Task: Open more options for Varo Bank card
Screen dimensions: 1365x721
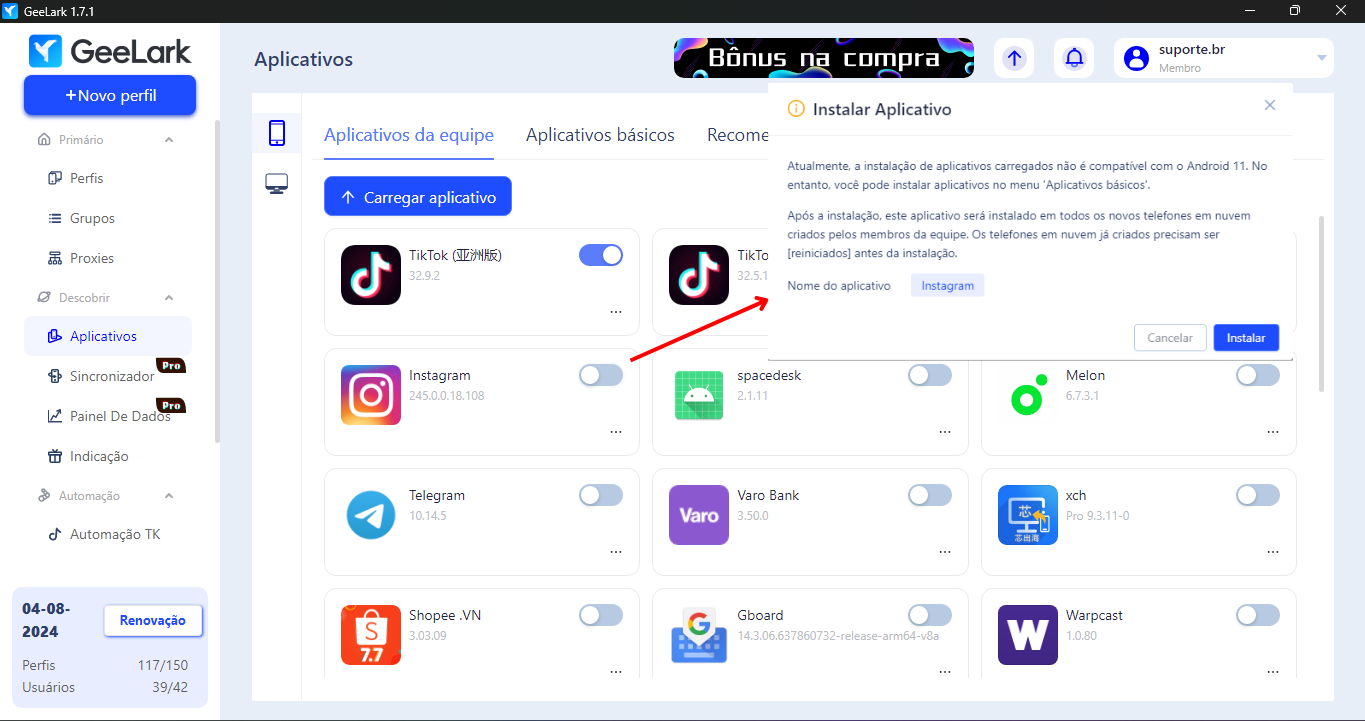Action: point(945,552)
